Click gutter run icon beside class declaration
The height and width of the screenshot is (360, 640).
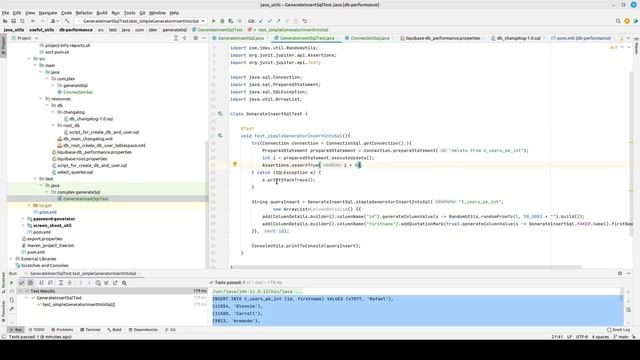coord(220,114)
